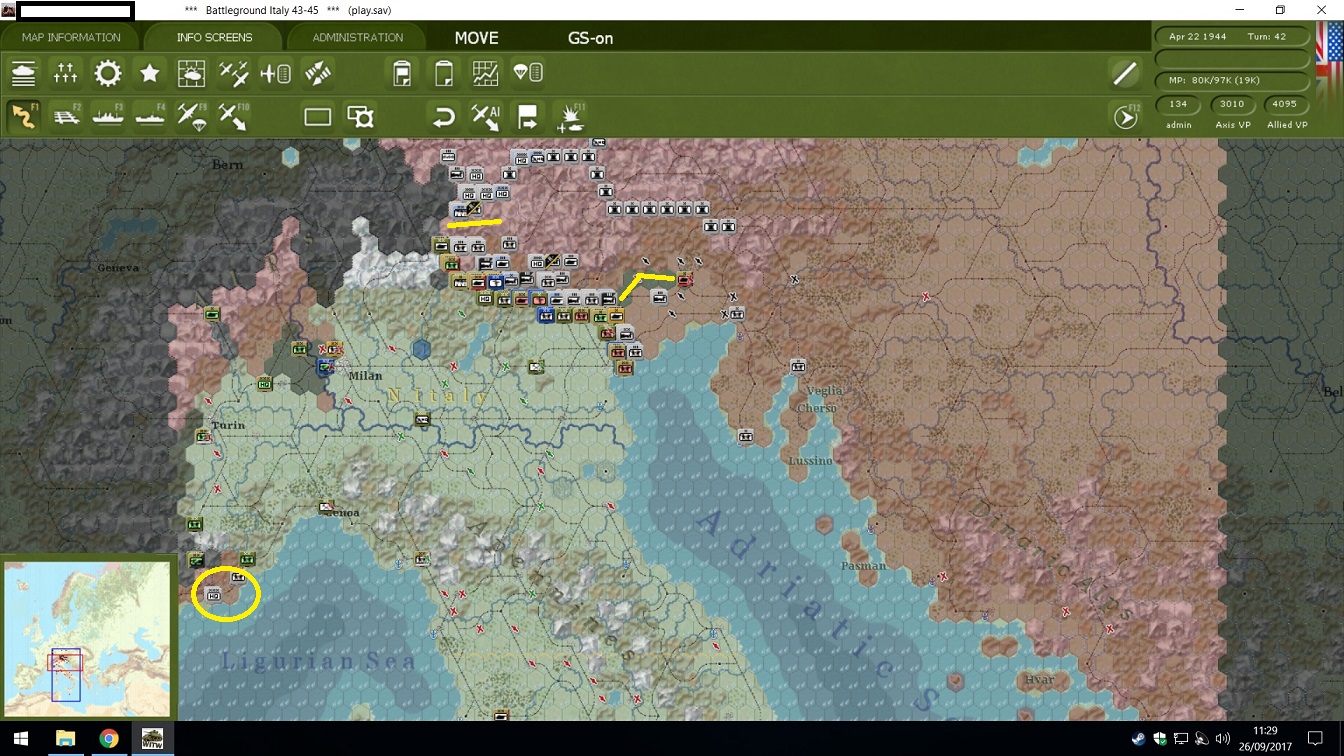Open the air doctrine crossed planes icon
Viewport: 1344px width, 756px height.
pyautogui.click(x=234, y=73)
